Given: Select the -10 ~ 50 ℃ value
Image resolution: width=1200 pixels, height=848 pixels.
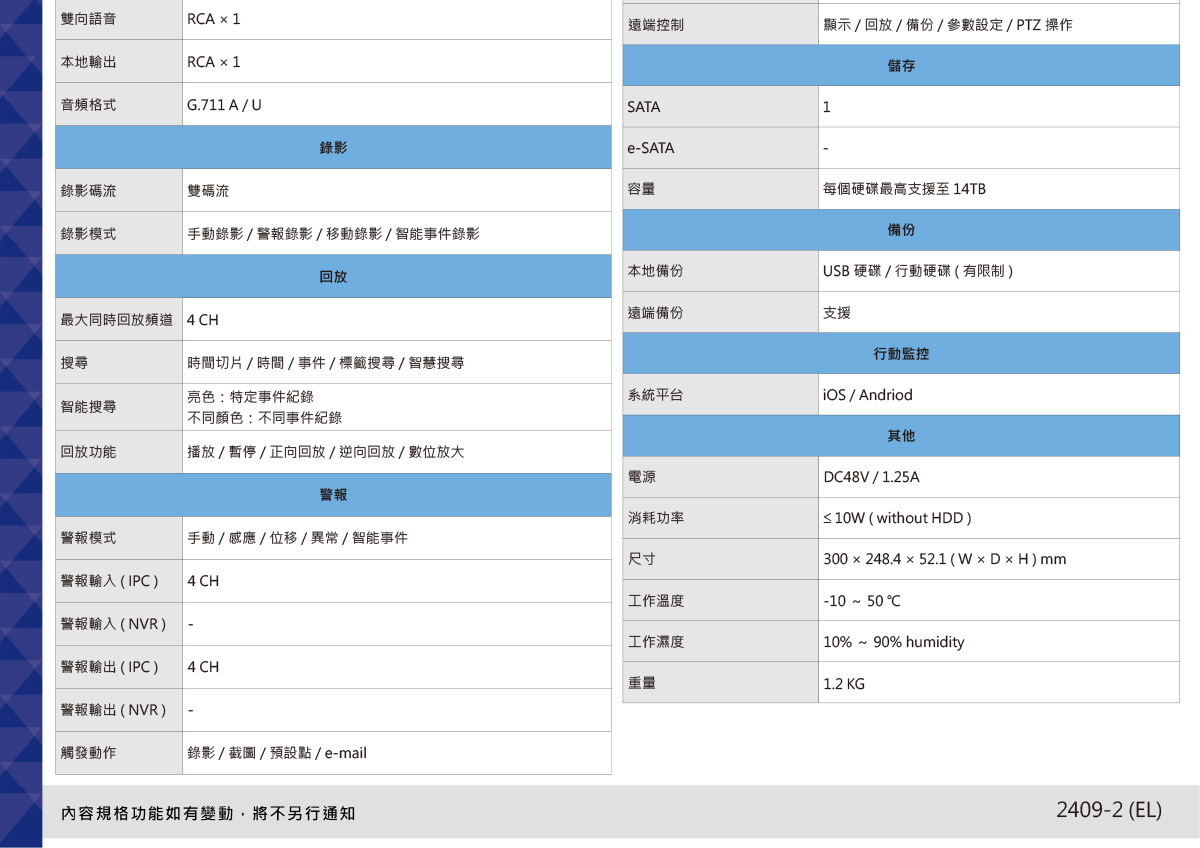Looking at the screenshot, I should 862,601.
